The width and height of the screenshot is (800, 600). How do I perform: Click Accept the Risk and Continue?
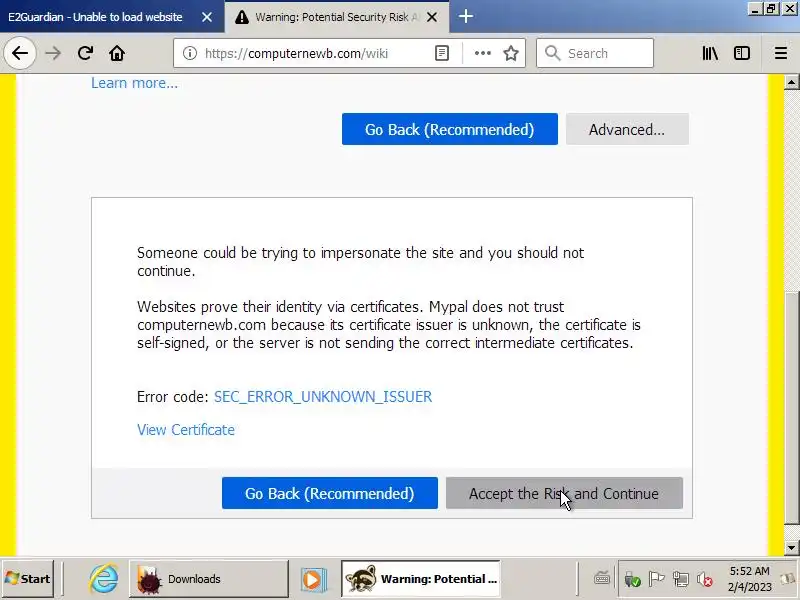coord(564,493)
